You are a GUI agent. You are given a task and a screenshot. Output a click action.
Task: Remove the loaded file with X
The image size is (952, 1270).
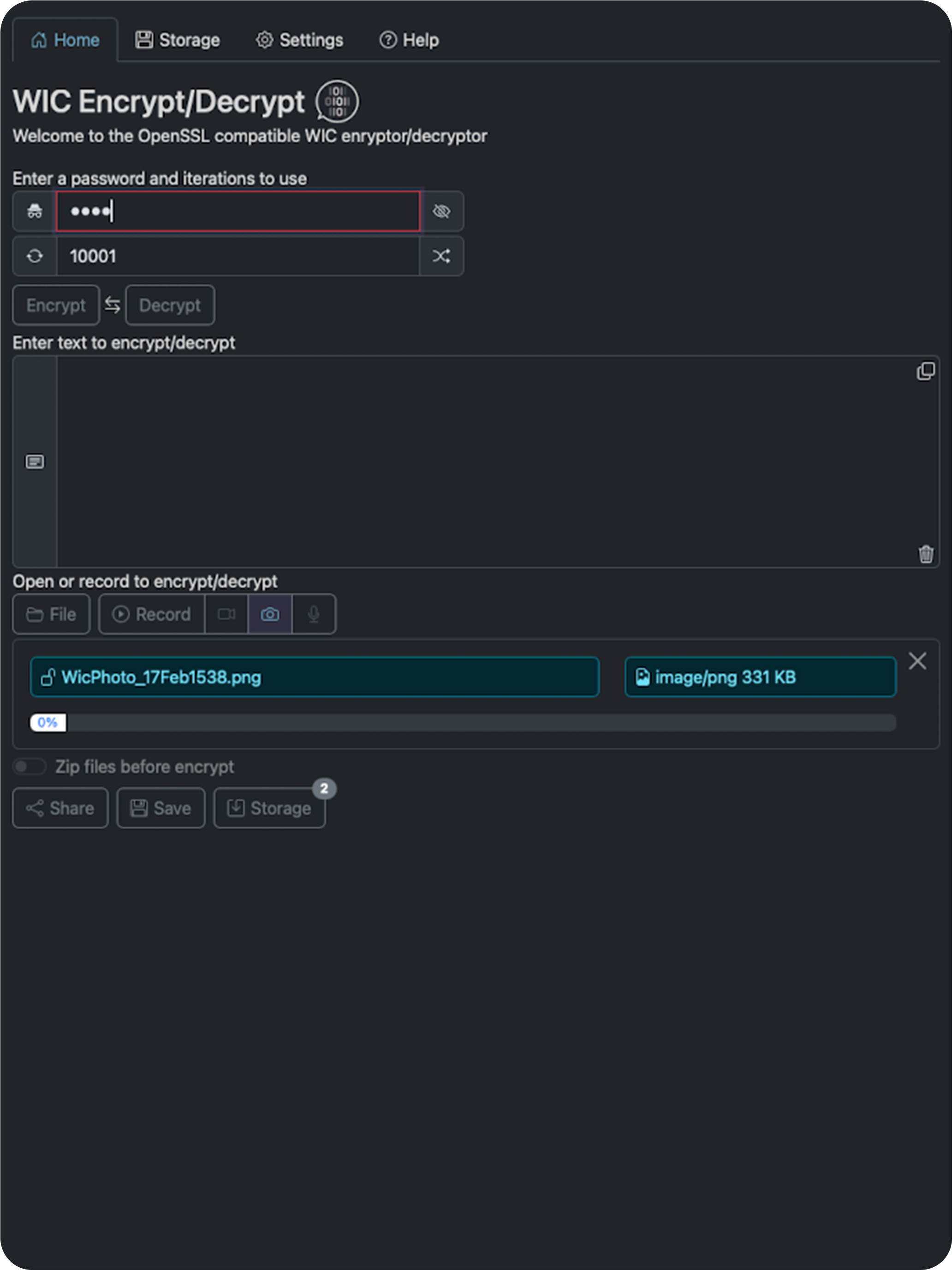(x=917, y=661)
